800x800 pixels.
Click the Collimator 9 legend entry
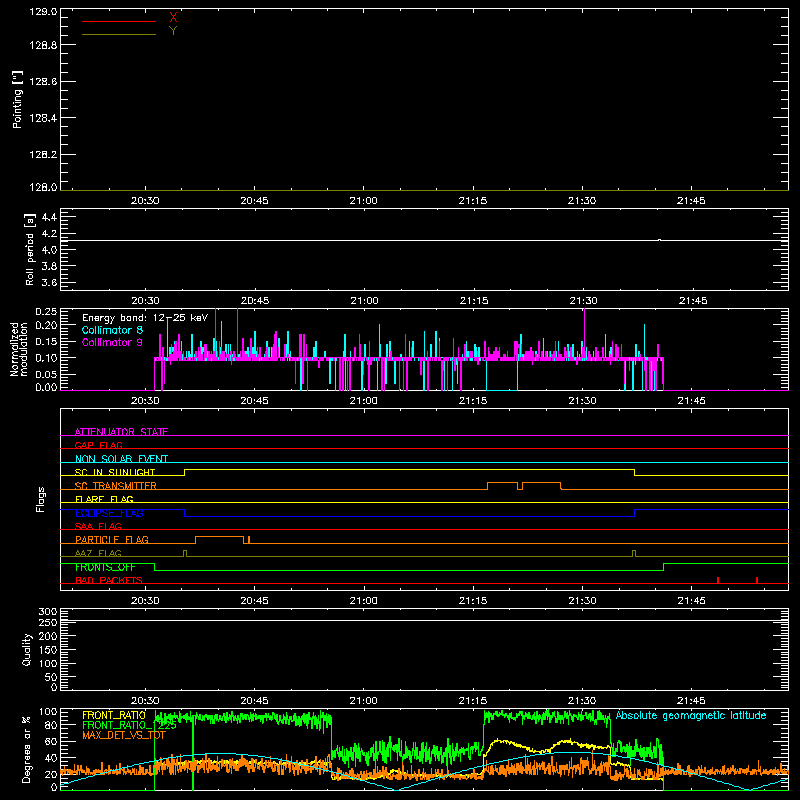tap(112, 342)
